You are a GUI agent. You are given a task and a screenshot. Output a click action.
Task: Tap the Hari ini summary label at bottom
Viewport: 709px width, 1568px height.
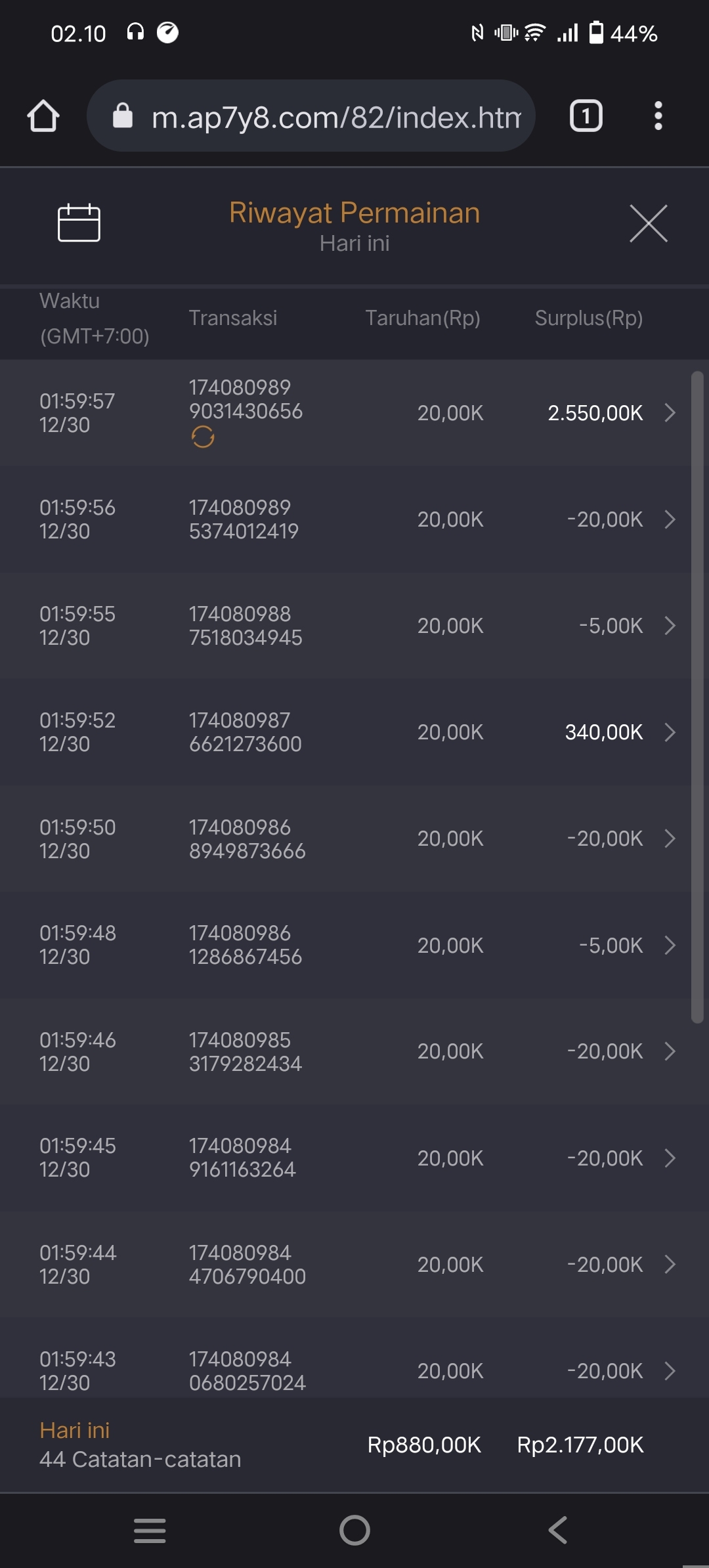point(75,1430)
